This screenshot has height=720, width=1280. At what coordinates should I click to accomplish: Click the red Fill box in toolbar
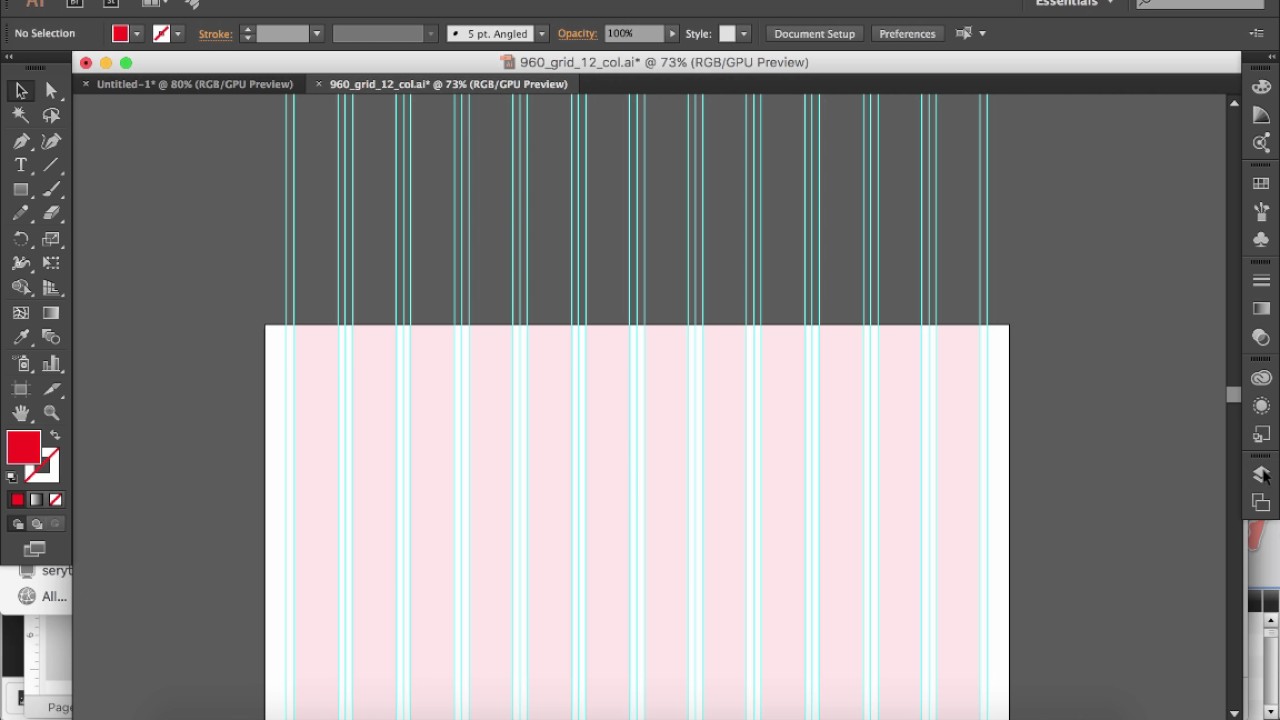click(23, 447)
